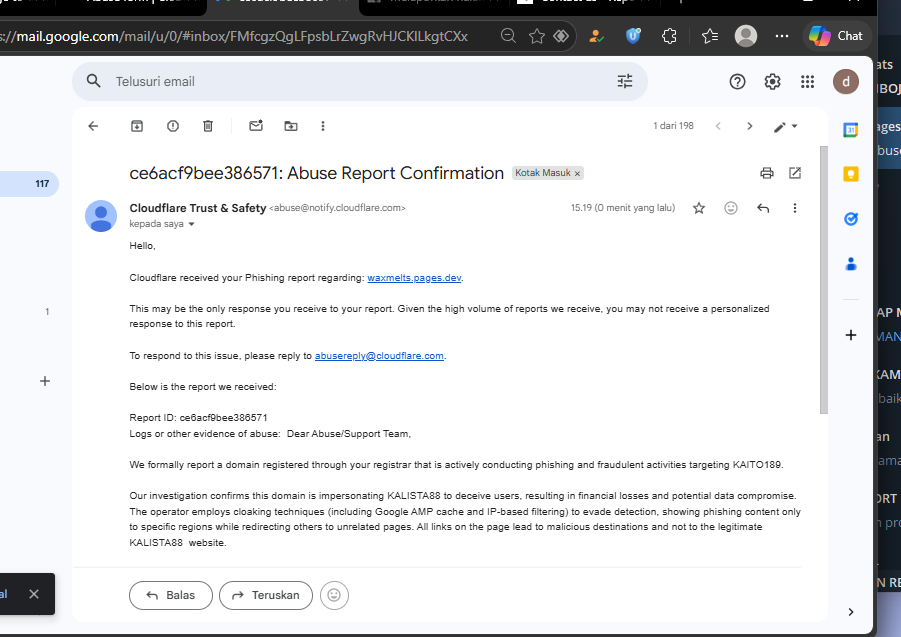Image resolution: width=901 pixels, height=637 pixels.
Task: Open Google Contacts side panel
Action: coord(850,264)
